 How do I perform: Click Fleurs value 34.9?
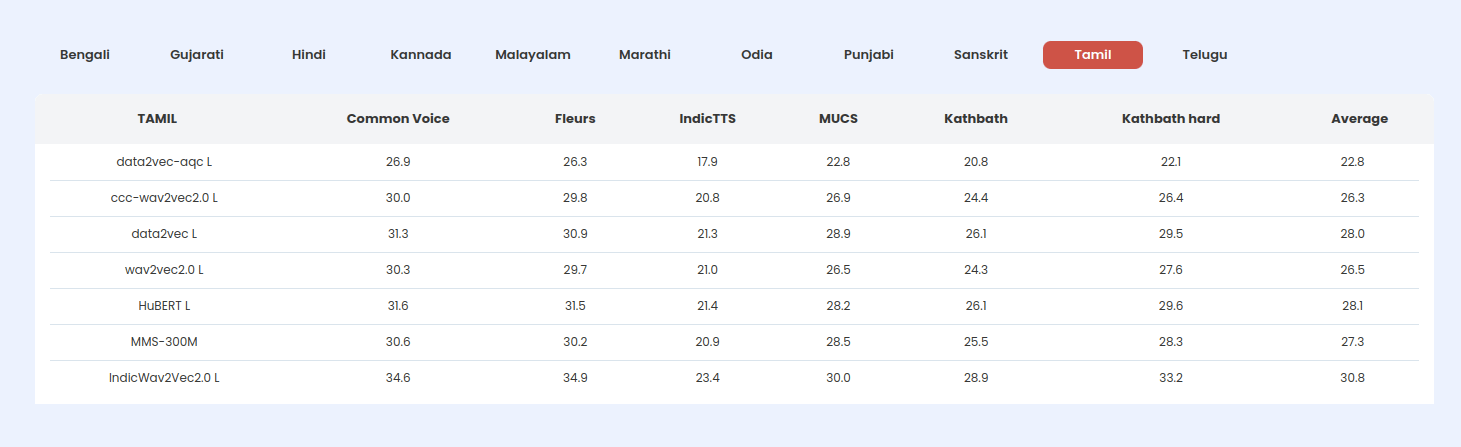pyautogui.click(x=575, y=378)
